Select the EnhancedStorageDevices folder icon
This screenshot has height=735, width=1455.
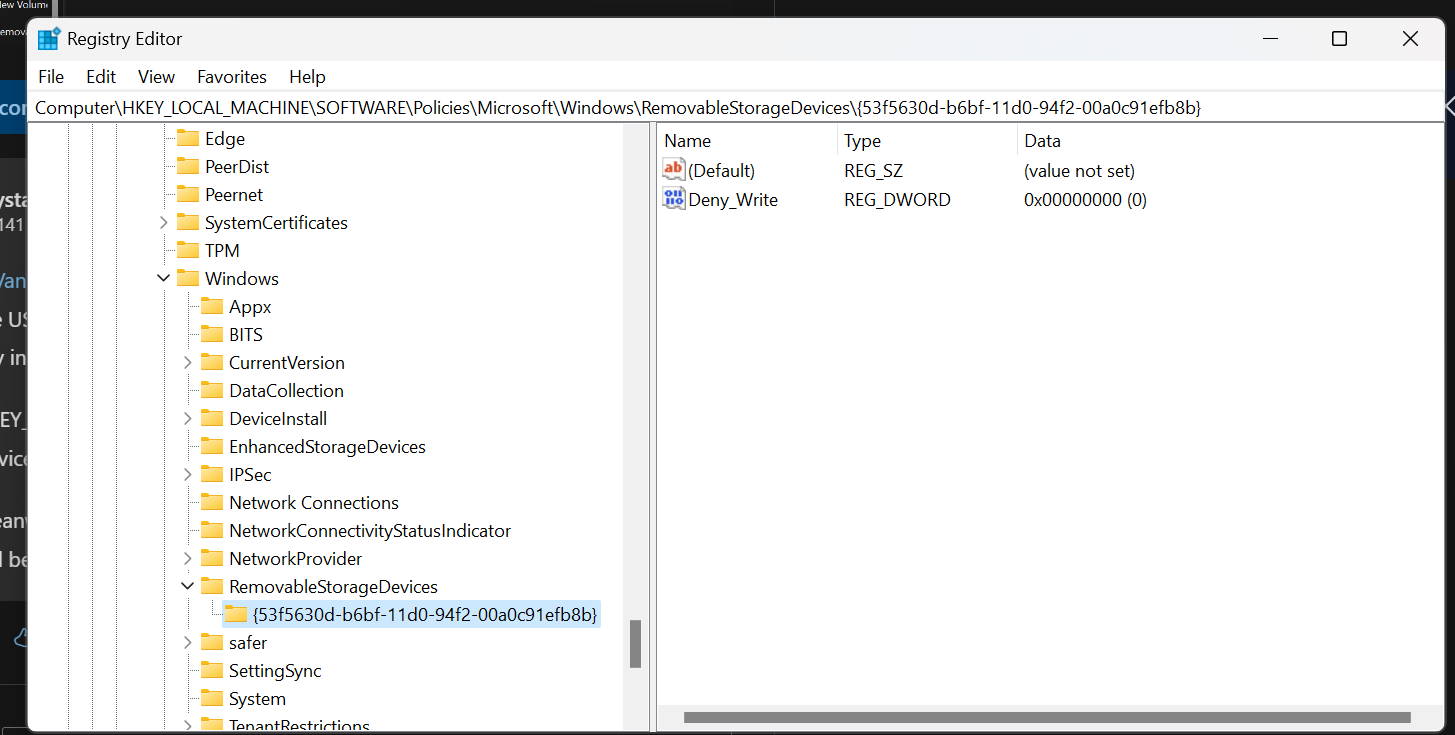212,446
